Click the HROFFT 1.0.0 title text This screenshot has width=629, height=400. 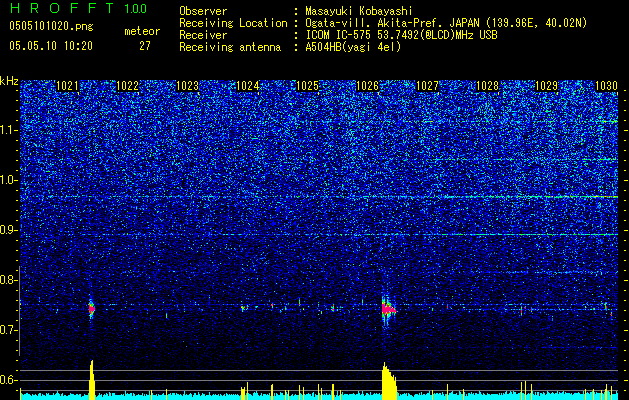click(x=78, y=8)
